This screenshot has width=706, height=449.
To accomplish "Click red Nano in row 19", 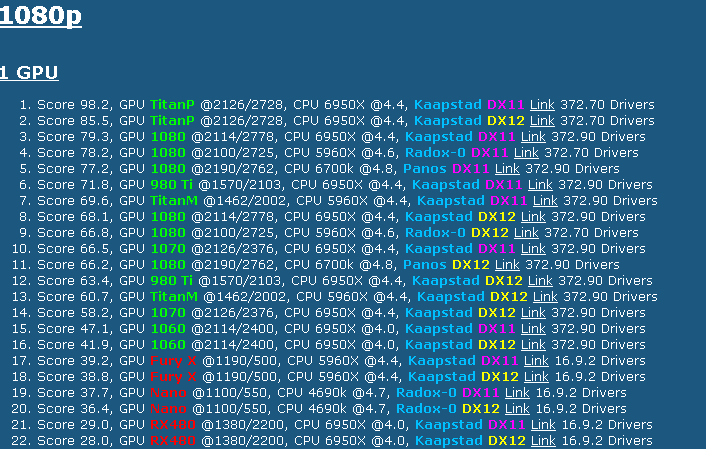I will click(168, 393).
